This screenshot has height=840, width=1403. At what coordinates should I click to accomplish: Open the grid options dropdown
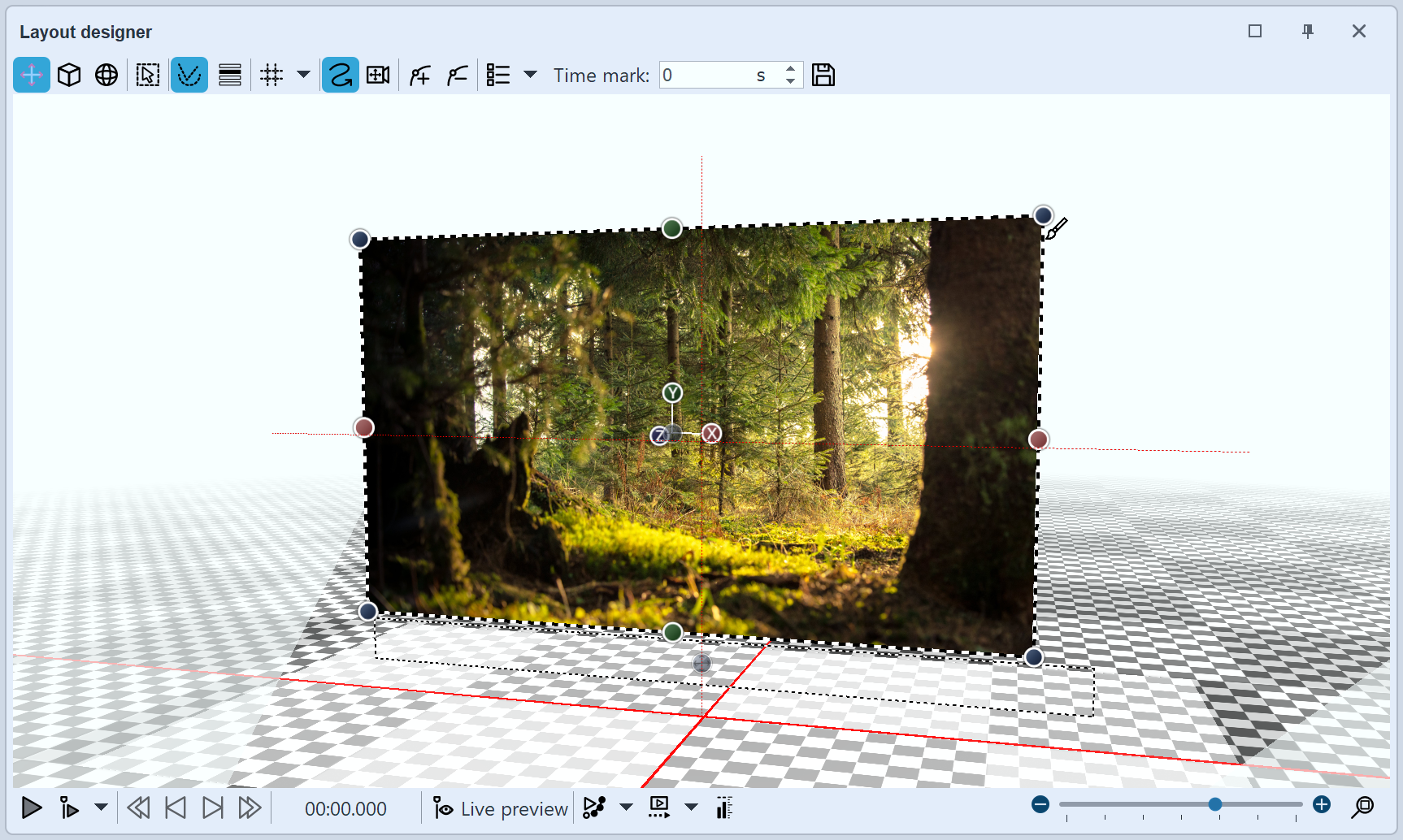[x=303, y=74]
